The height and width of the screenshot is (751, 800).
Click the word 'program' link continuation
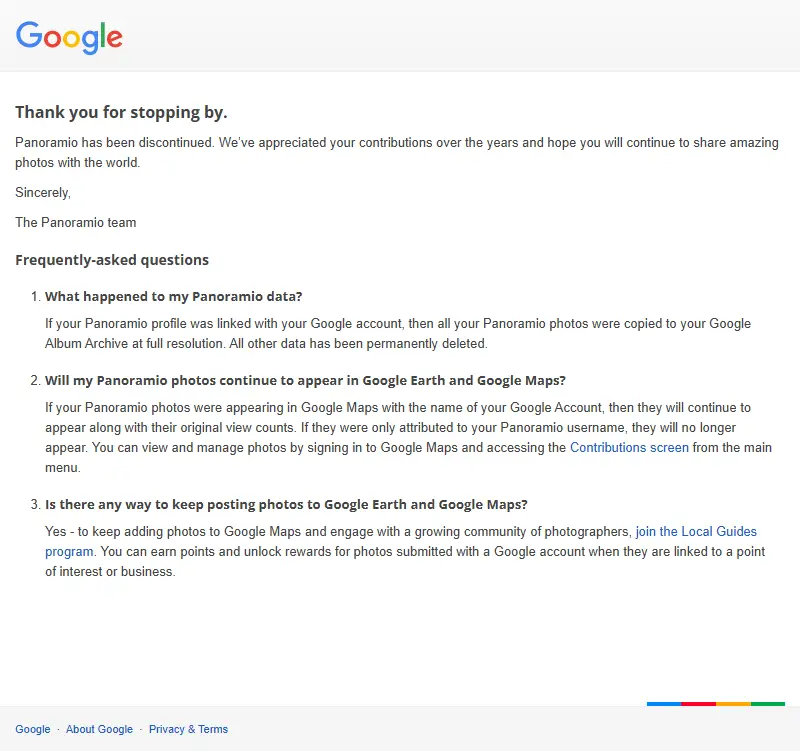click(x=69, y=552)
